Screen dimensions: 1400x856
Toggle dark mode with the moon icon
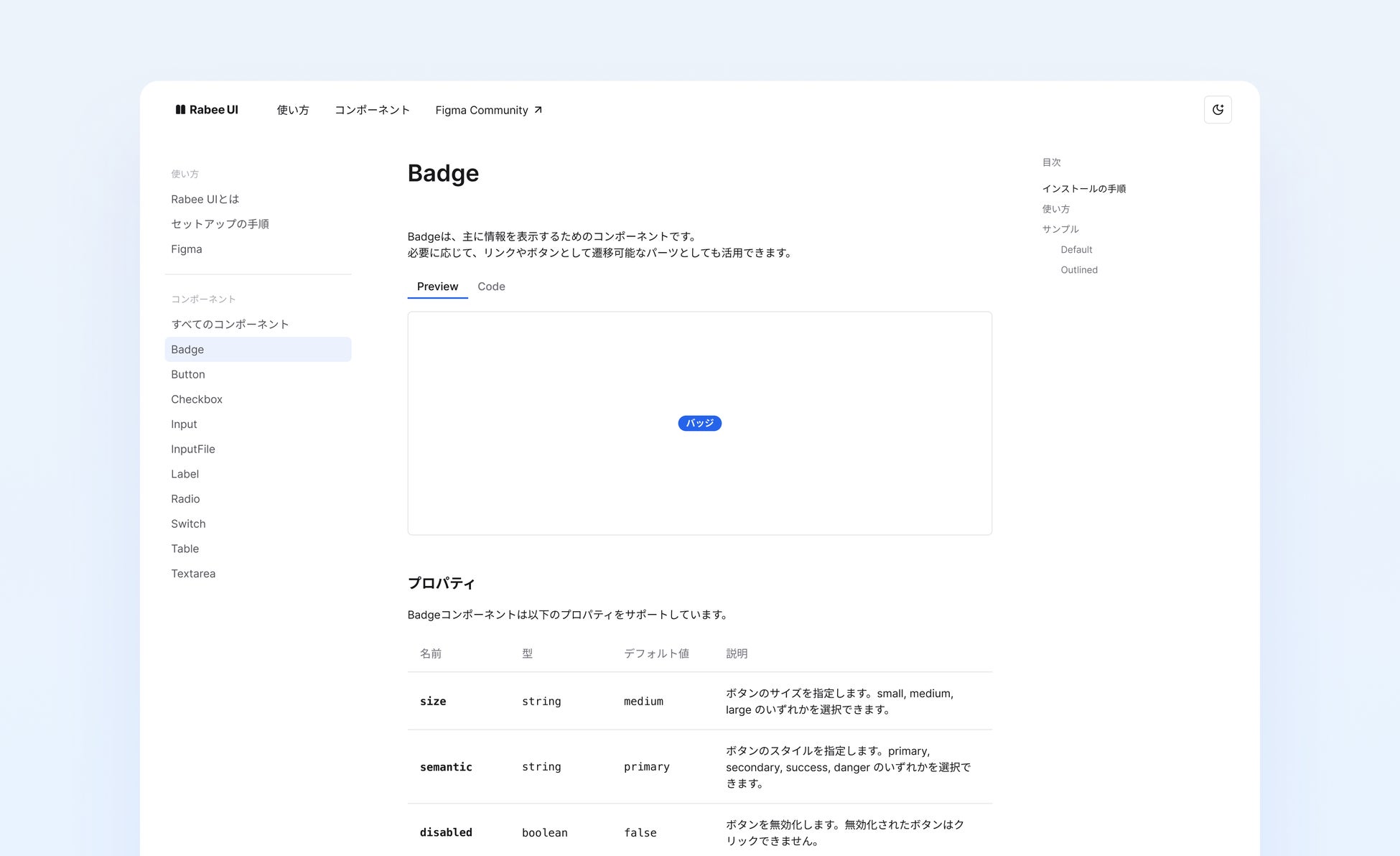click(x=1218, y=110)
